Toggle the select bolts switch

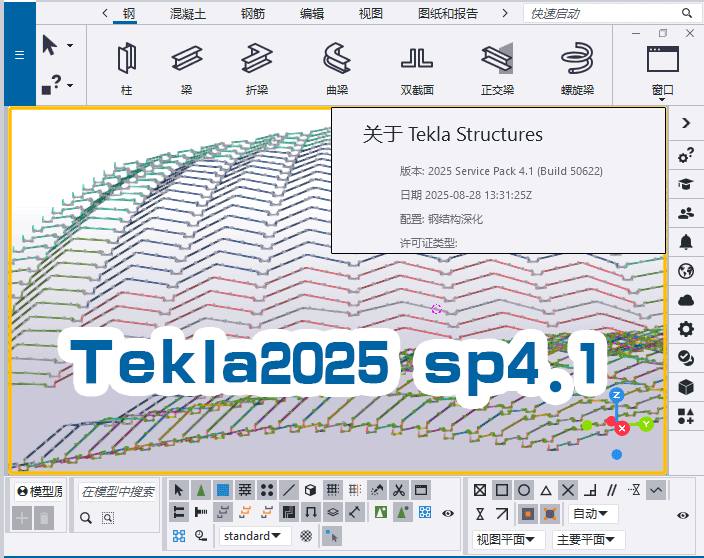click(201, 512)
